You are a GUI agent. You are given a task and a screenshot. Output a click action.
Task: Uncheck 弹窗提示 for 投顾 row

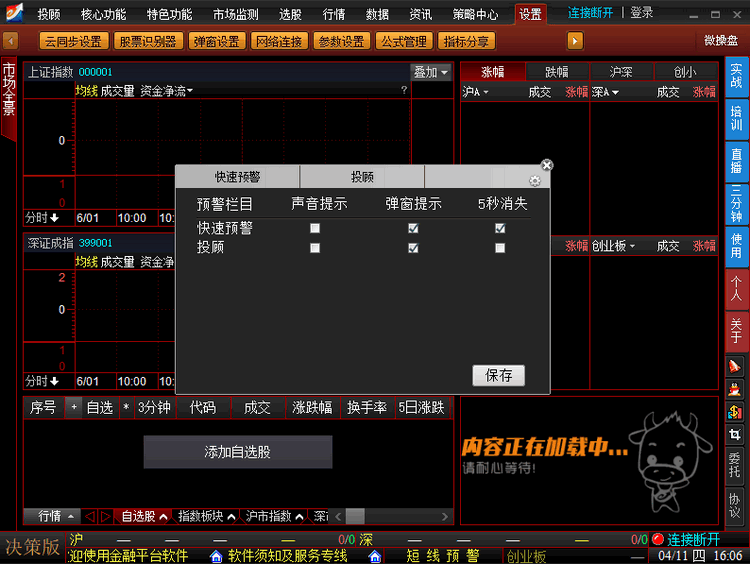[x=413, y=248]
